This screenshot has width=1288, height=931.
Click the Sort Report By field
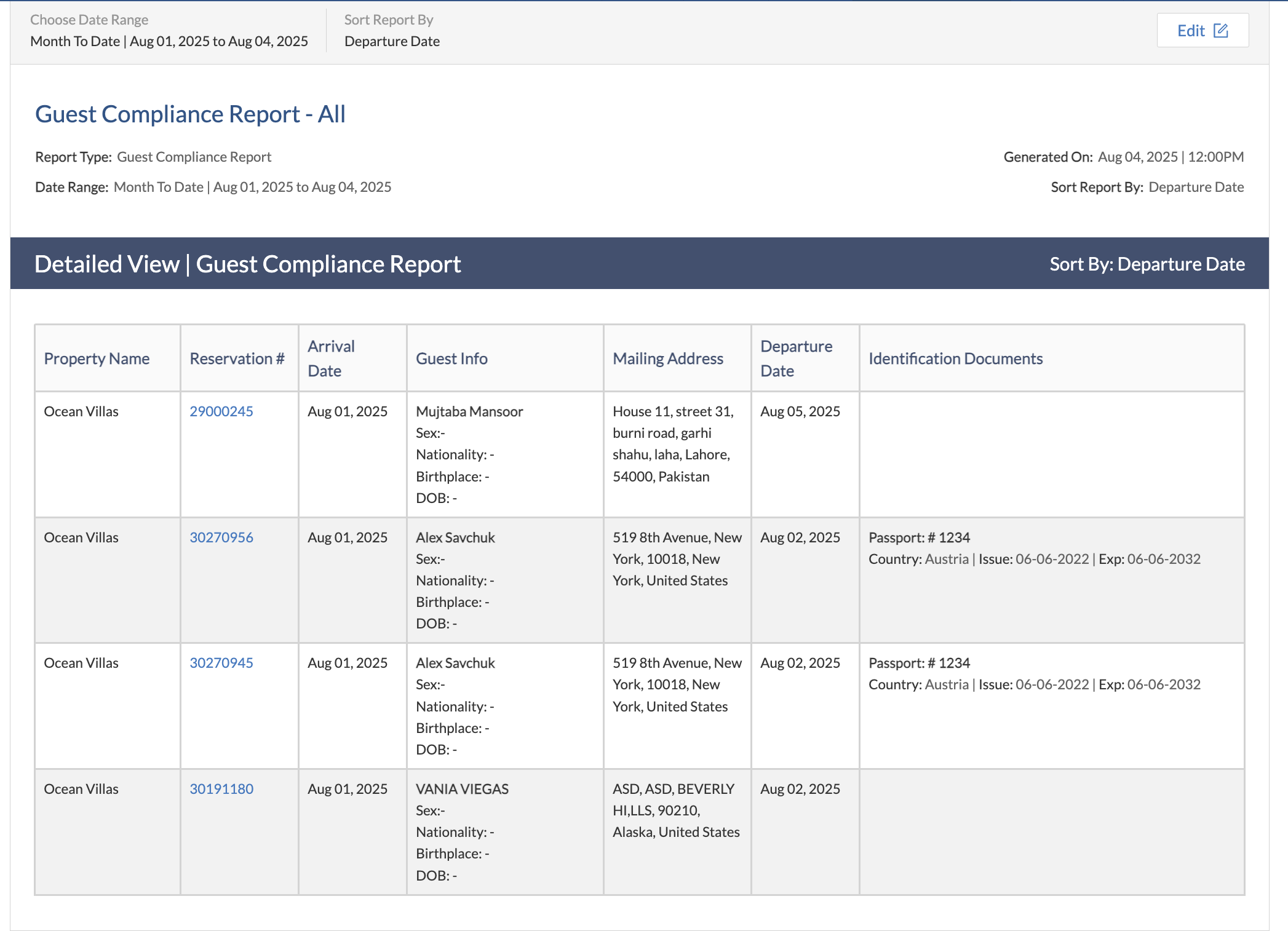point(392,41)
